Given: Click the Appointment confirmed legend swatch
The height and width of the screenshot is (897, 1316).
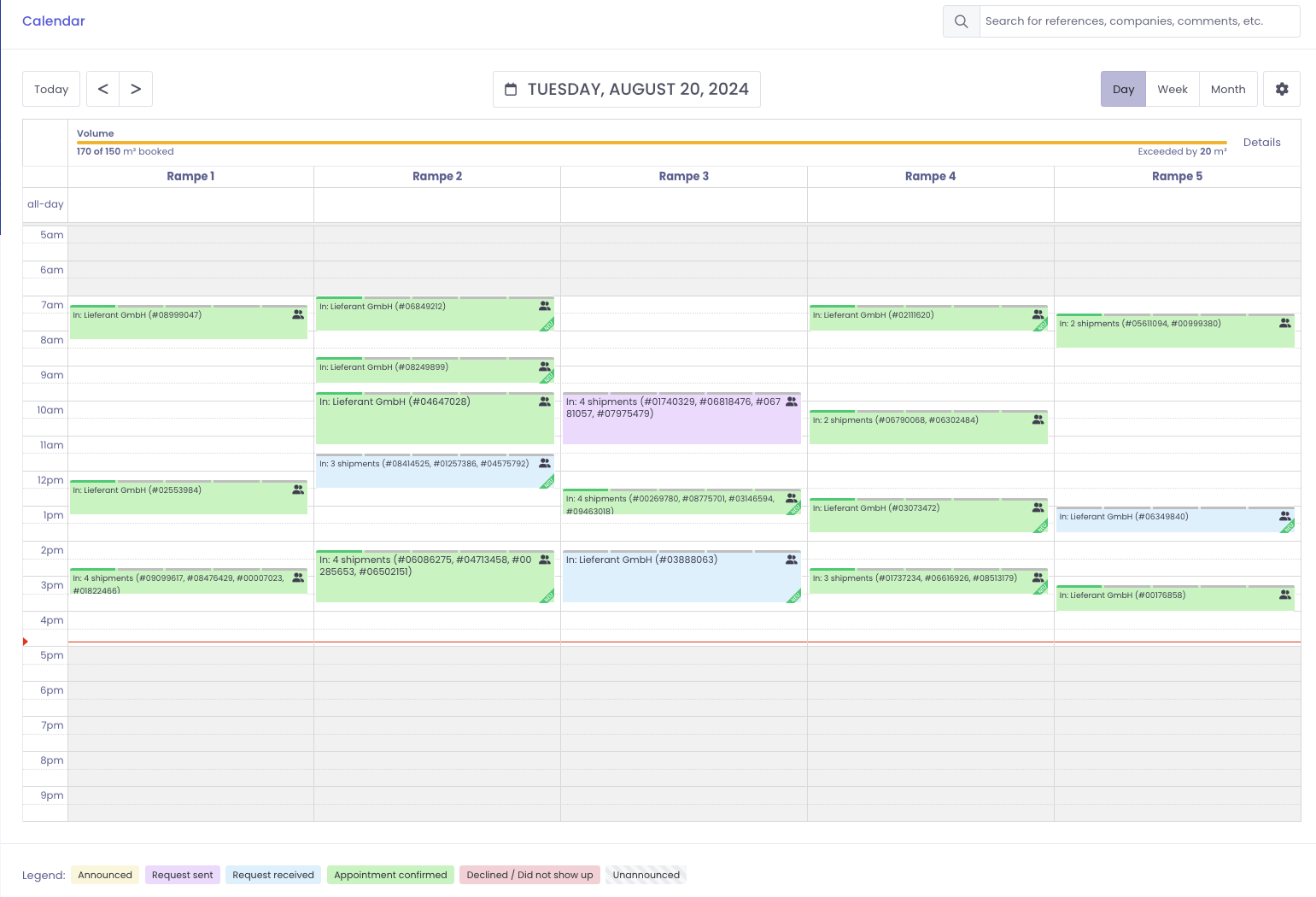Looking at the screenshot, I should [x=390, y=875].
